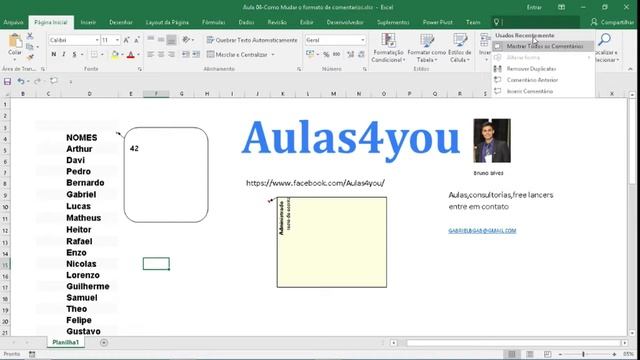The width and height of the screenshot is (640, 360).
Task: Switch to Revisão ribbon tab
Action: [277, 22]
